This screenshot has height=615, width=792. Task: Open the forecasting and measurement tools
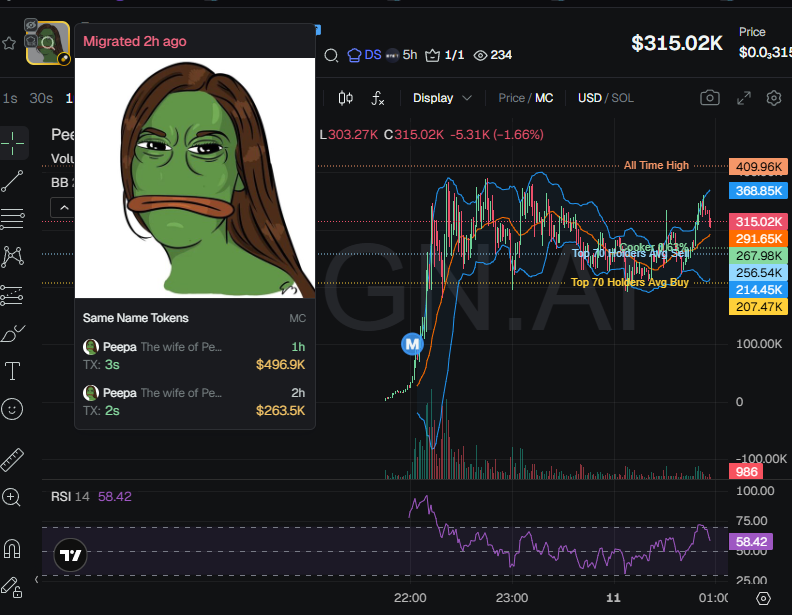(x=13, y=295)
